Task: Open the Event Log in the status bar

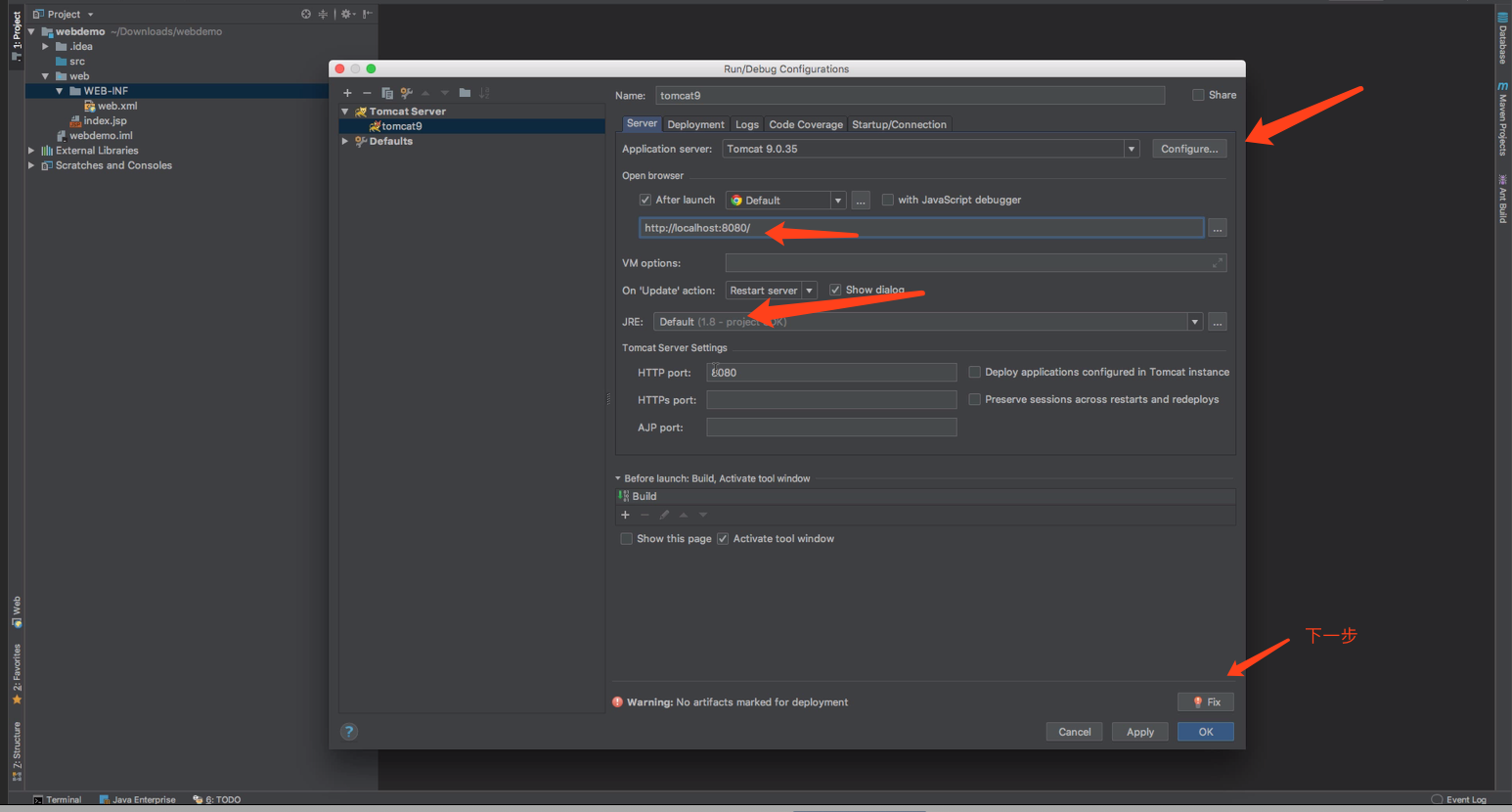Action: [1459, 799]
